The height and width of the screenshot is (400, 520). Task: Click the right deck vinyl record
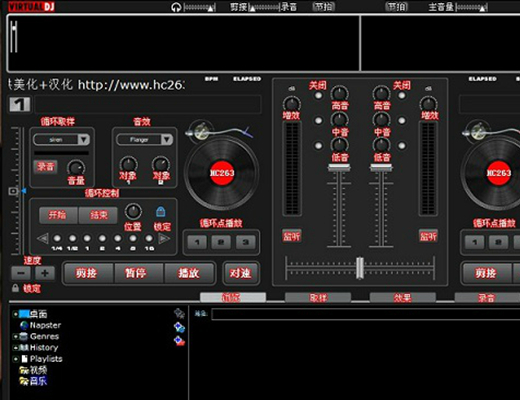coord(499,173)
